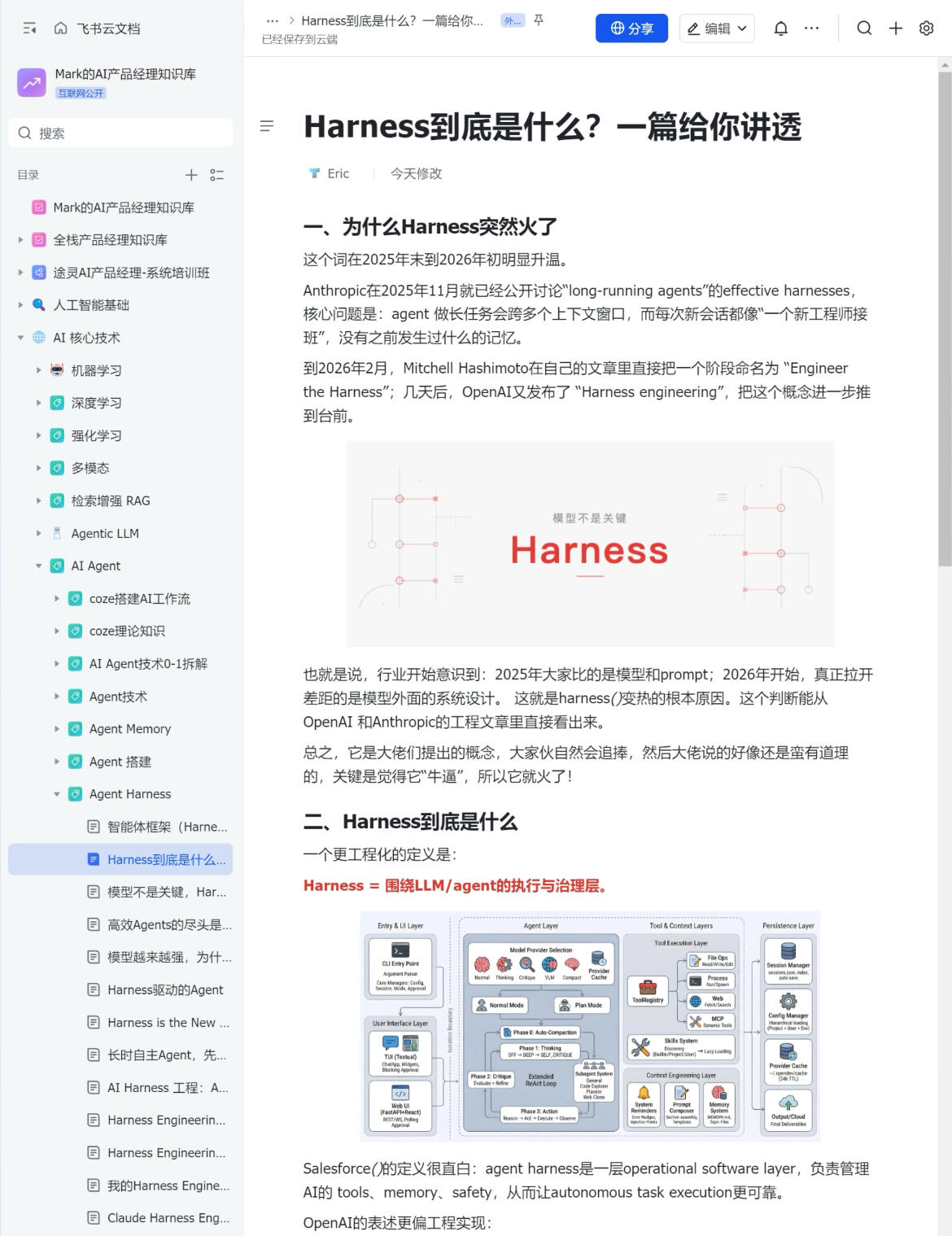Expand 全栈产品经理知识库 tree node

[20, 240]
